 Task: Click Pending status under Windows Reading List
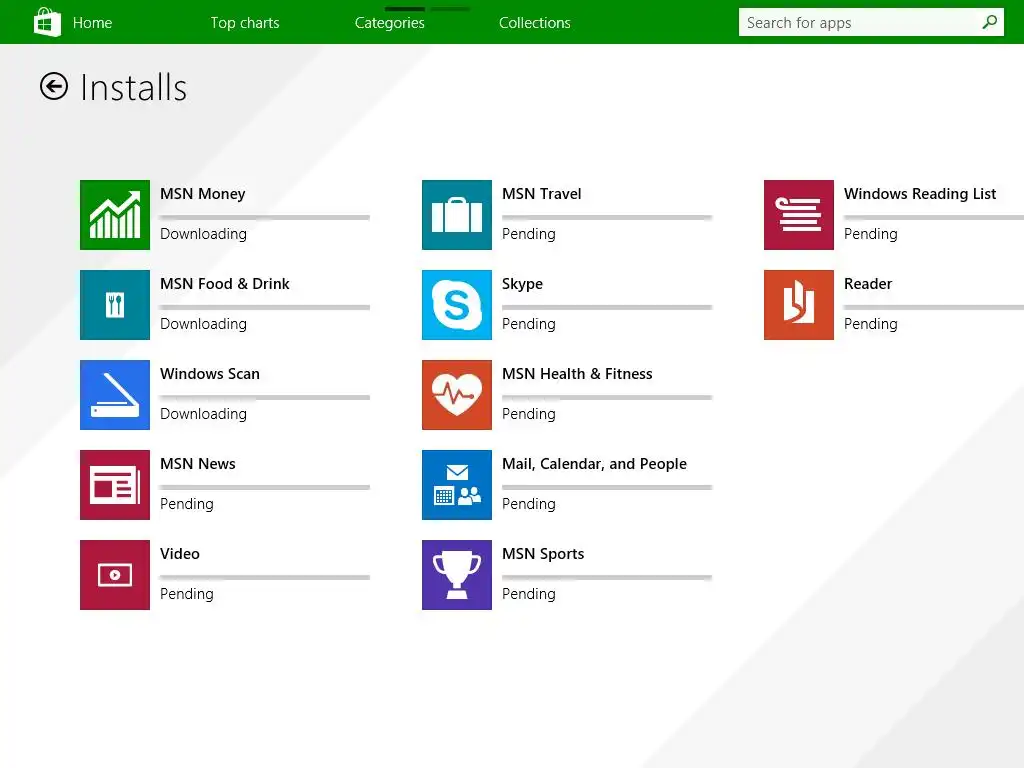871,234
